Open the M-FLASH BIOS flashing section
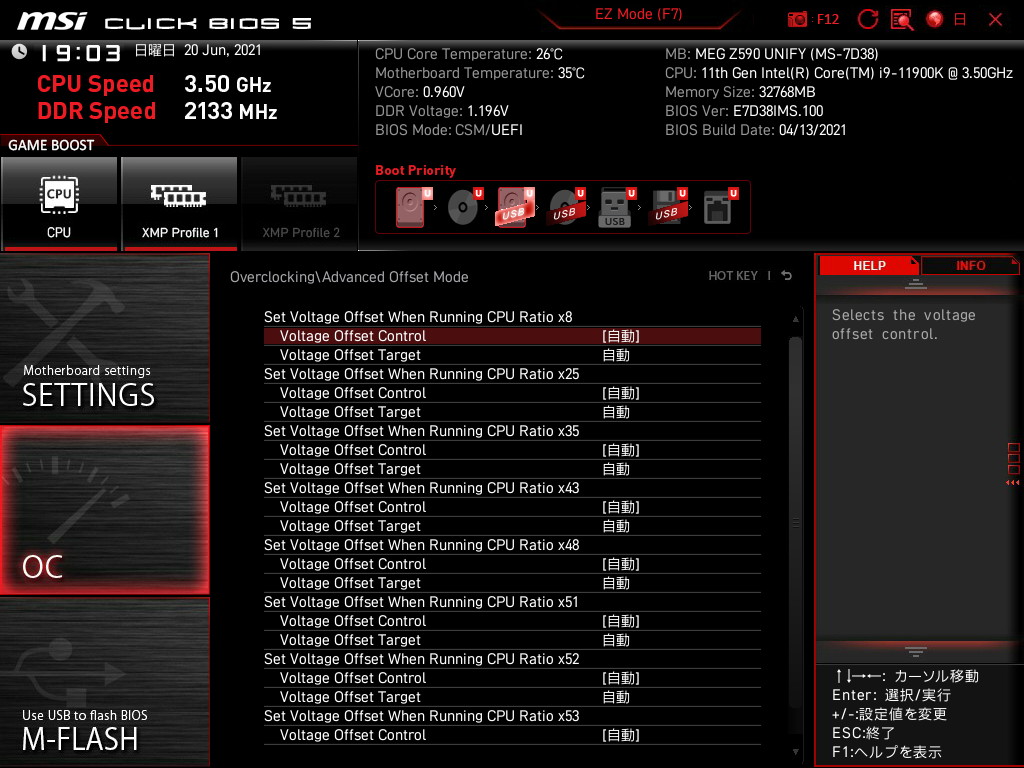Screen dimensions: 1024x768 105,682
